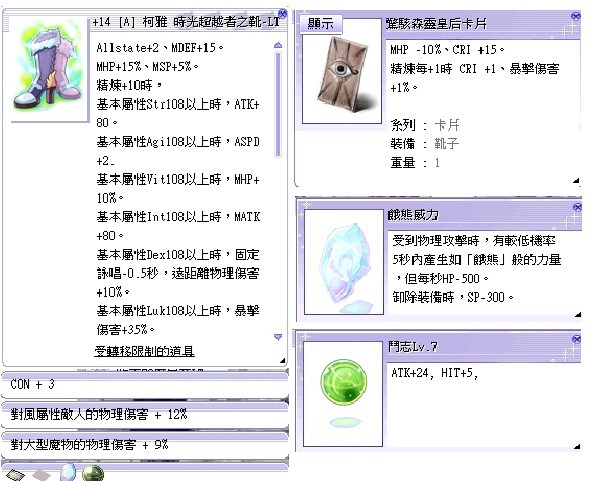Viewport: 594px width, 481px height.
Task: Click the '精煉+10時' line
Action: tap(129, 85)
